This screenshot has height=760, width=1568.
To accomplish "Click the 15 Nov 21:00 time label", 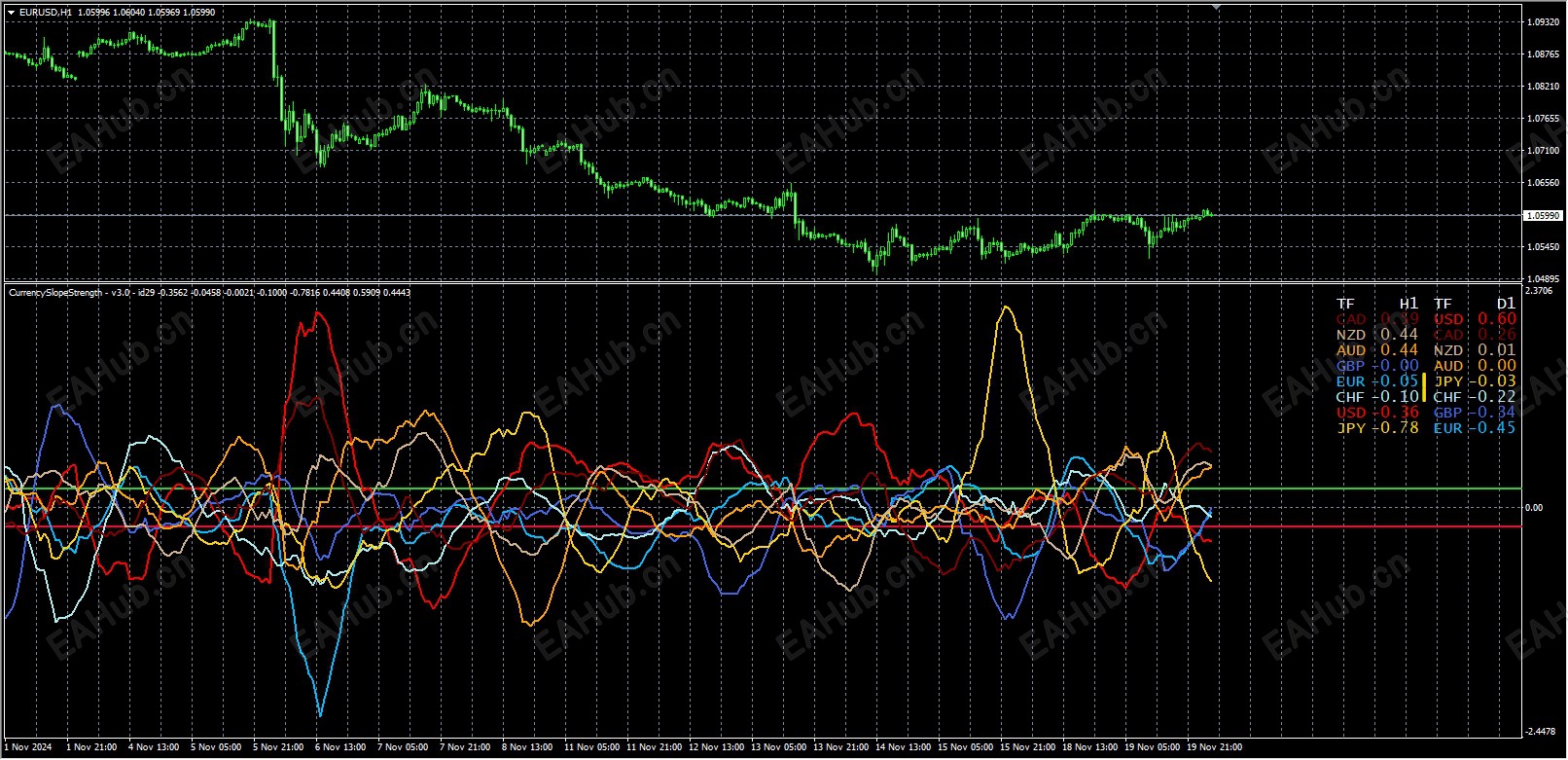I will 1027,747.
